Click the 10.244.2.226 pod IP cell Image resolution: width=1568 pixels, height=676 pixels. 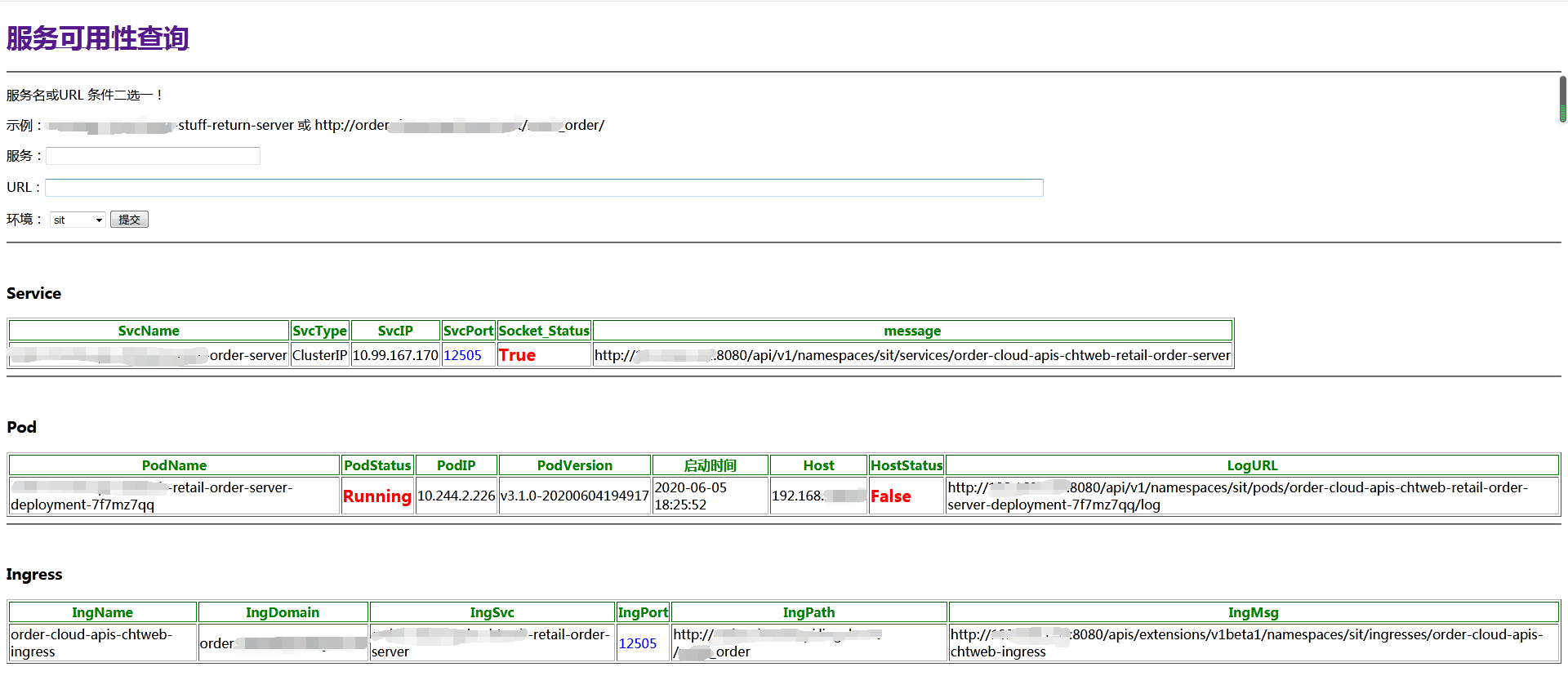(x=456, y=496)
